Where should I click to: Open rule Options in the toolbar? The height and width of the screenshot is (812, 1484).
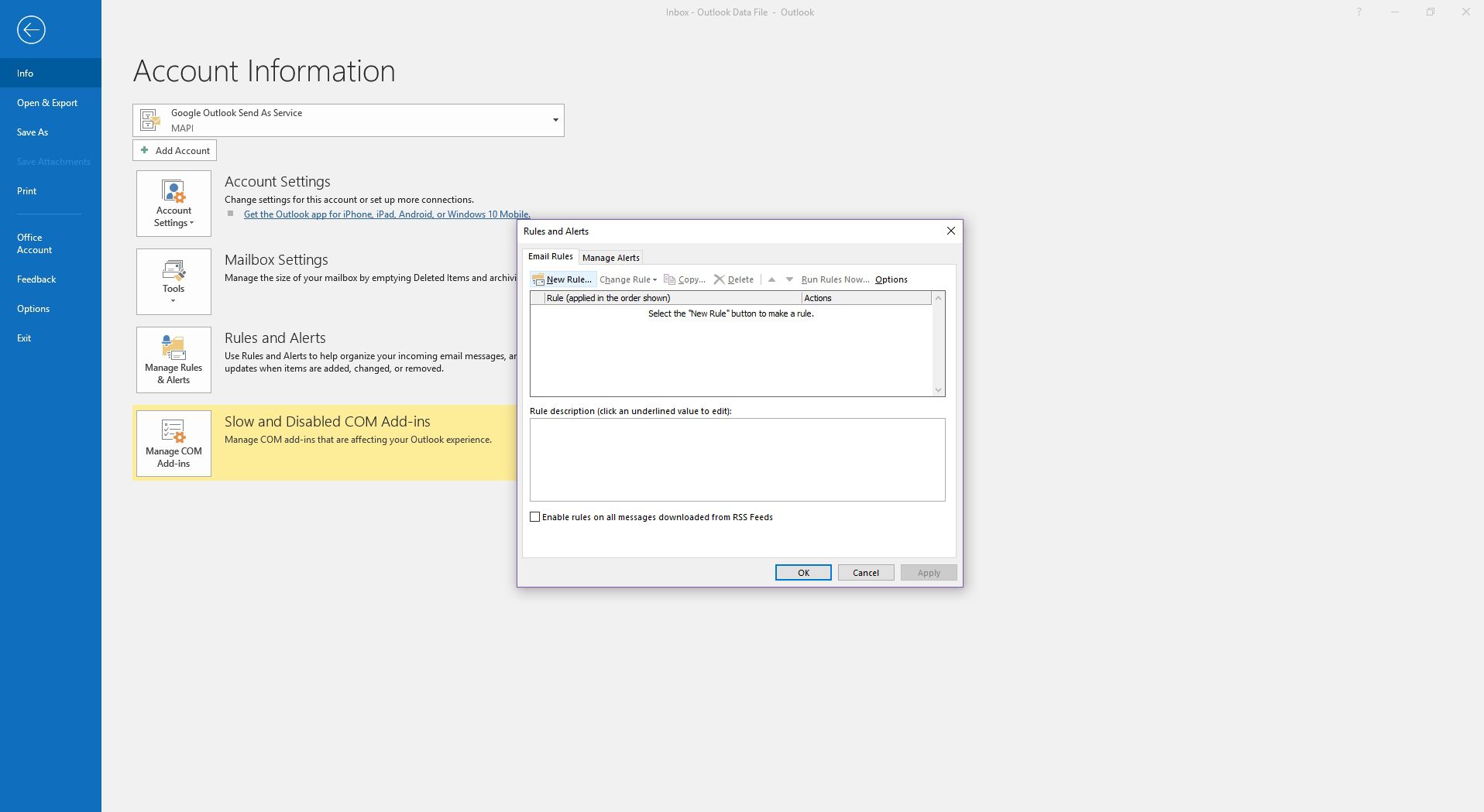(891, 279)
